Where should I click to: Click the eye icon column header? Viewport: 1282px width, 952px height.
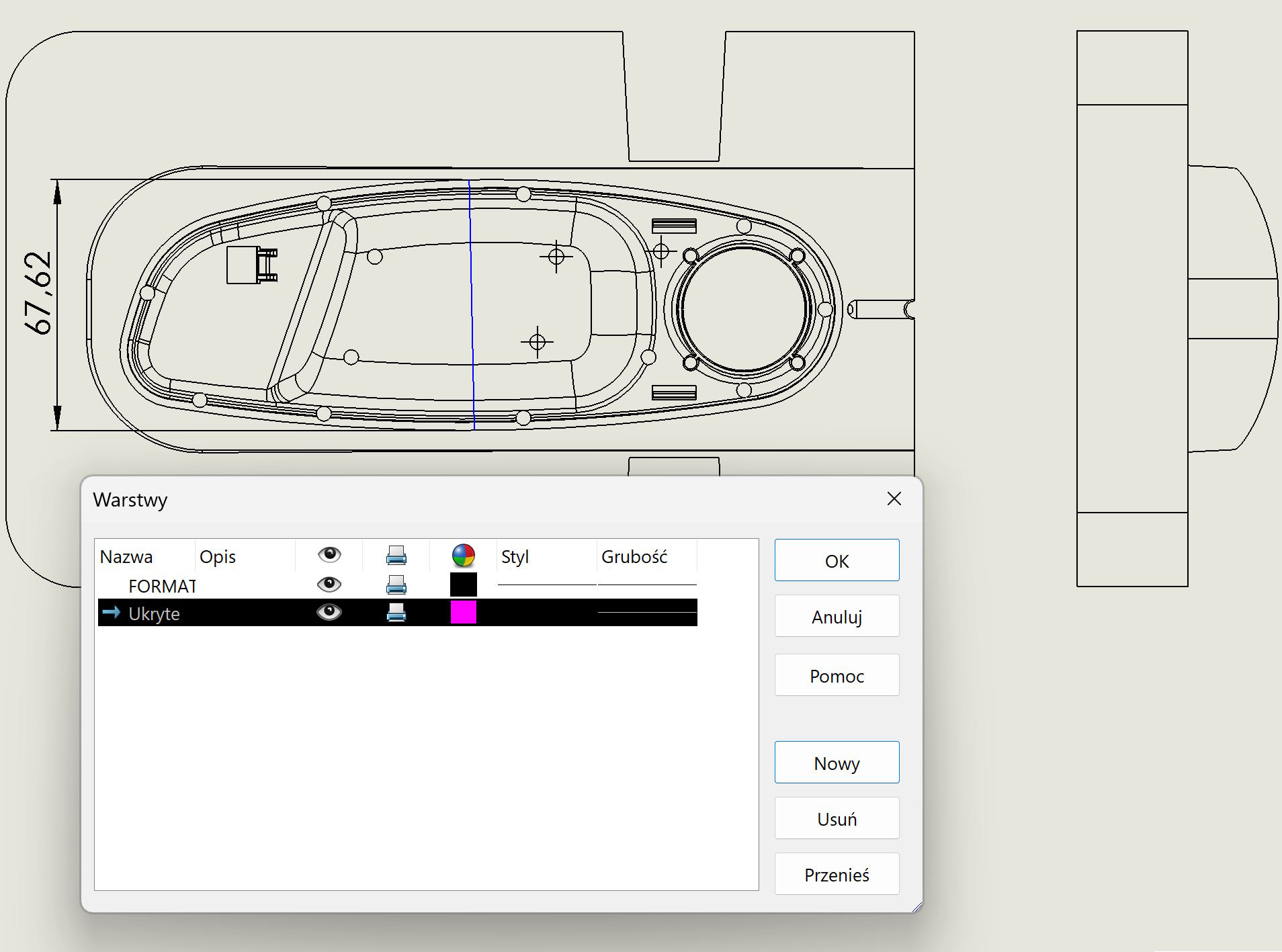329,555
